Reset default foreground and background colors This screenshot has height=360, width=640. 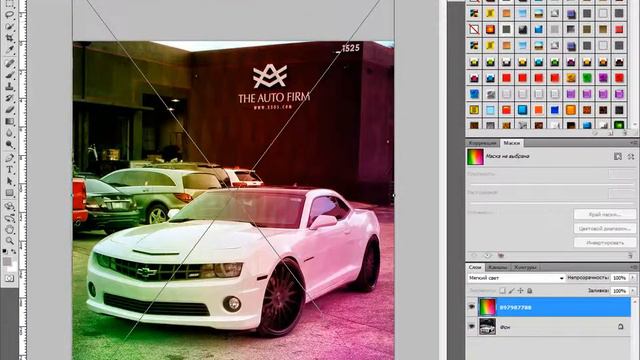4,252
